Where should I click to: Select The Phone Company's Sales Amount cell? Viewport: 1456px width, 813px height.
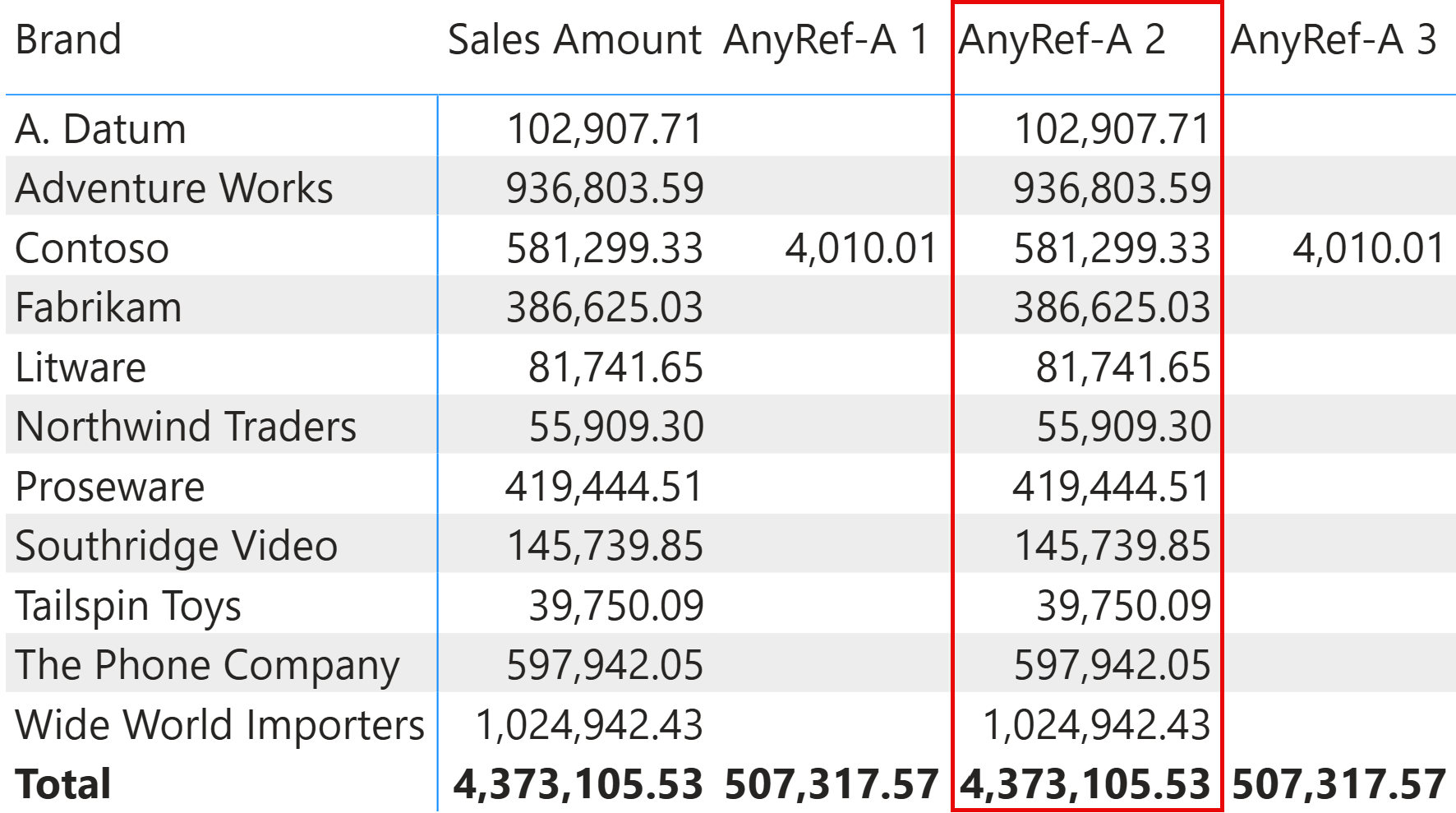click(604, 665)
